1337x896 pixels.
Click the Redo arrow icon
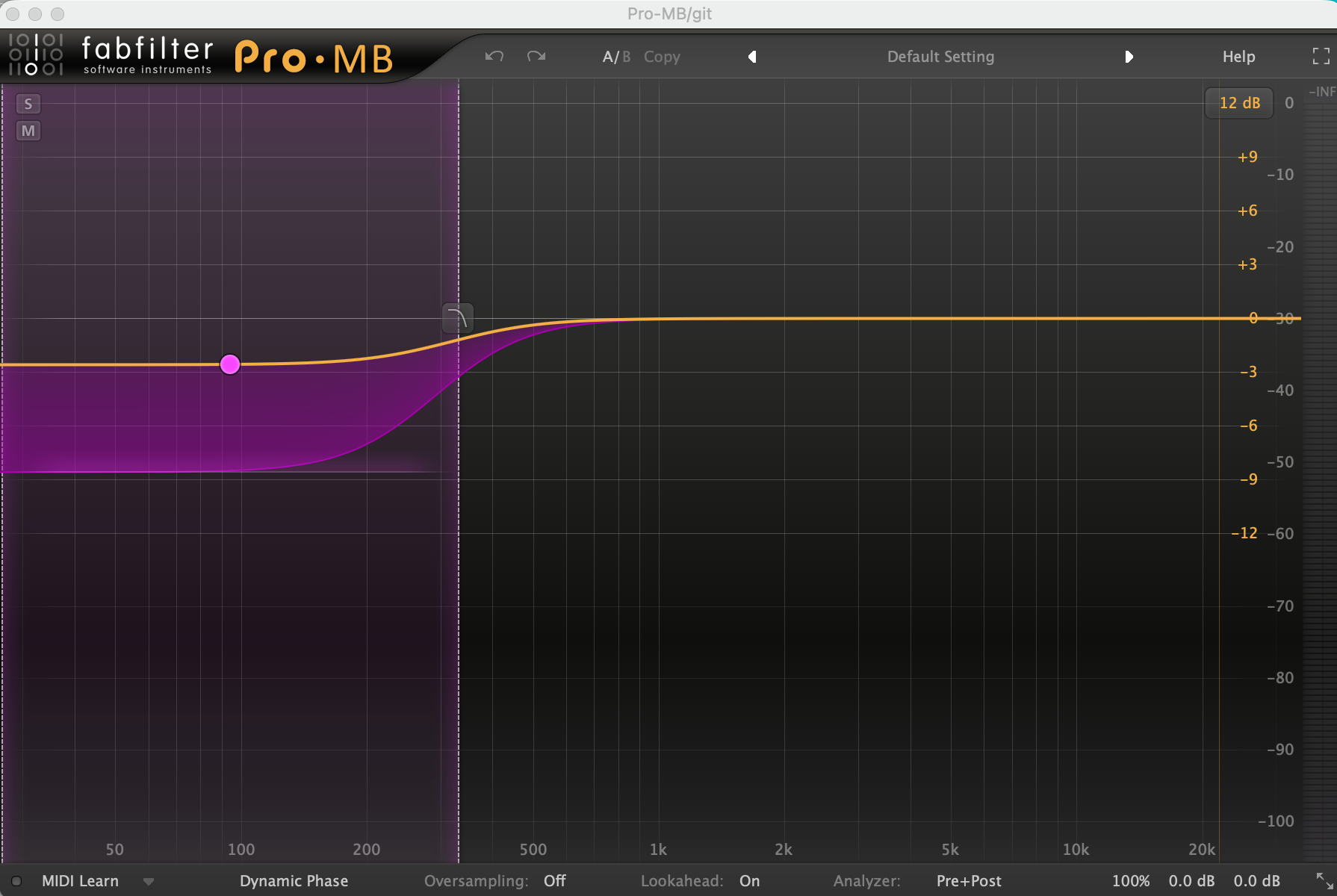click(x=536, y=57)
